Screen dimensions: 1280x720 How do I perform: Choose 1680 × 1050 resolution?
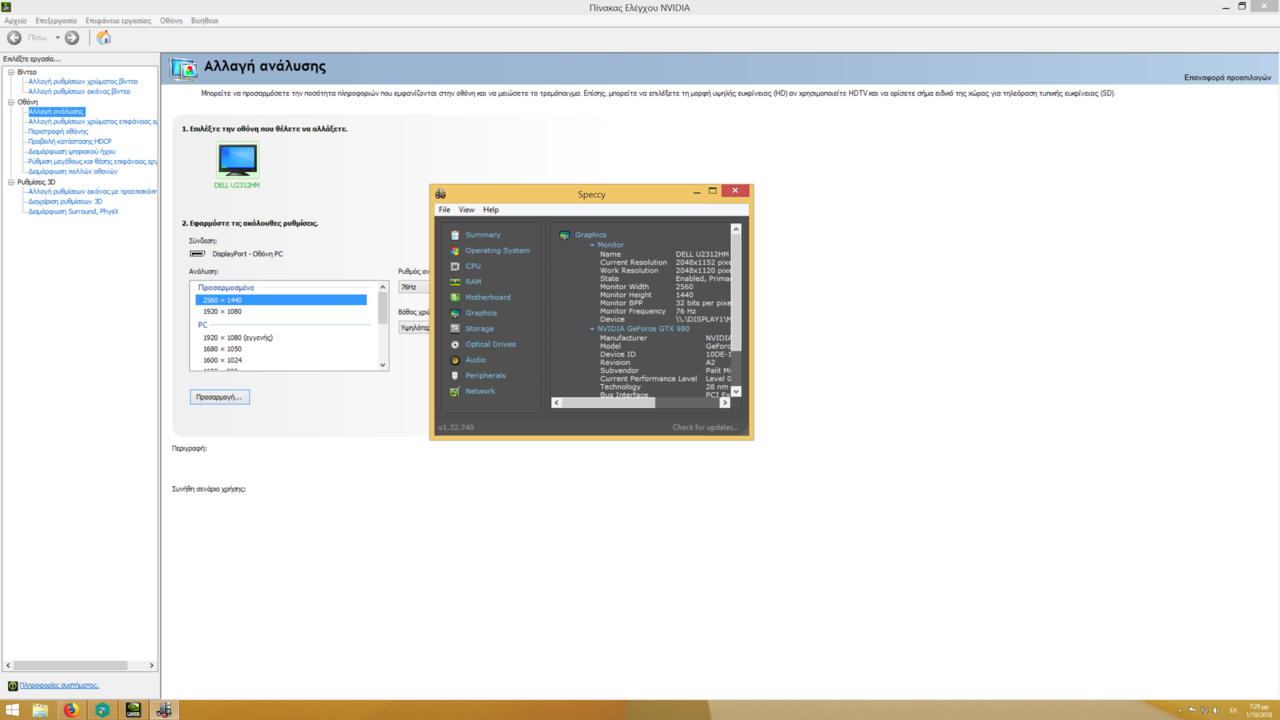[x=222, y=349]
